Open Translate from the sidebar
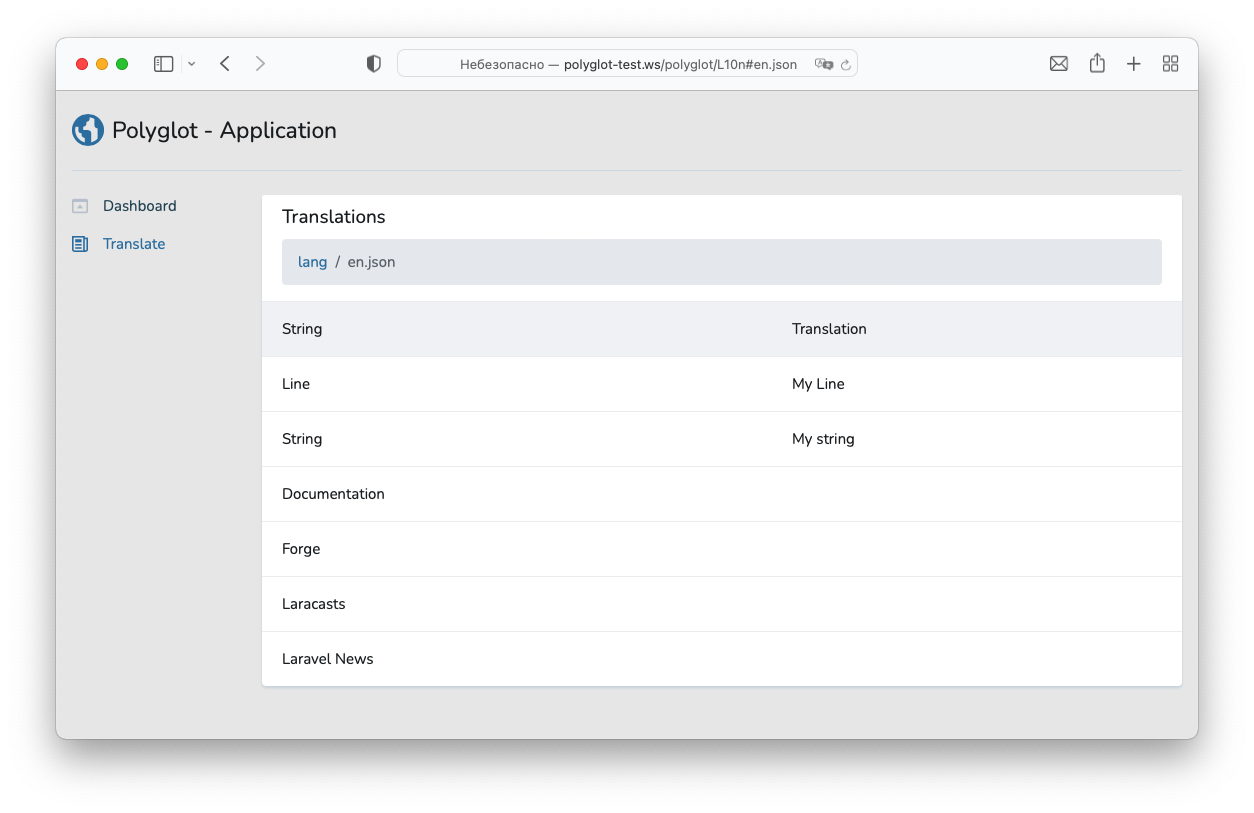 click(x=134, y=244)
